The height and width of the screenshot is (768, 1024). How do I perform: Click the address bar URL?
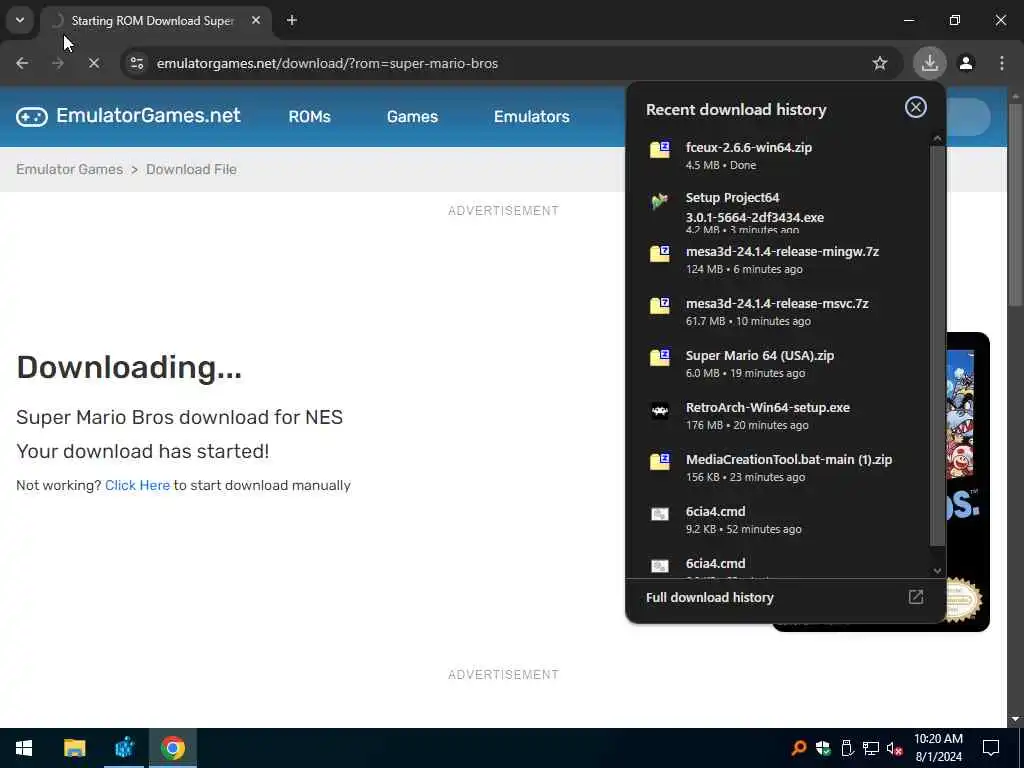[327, 63]
